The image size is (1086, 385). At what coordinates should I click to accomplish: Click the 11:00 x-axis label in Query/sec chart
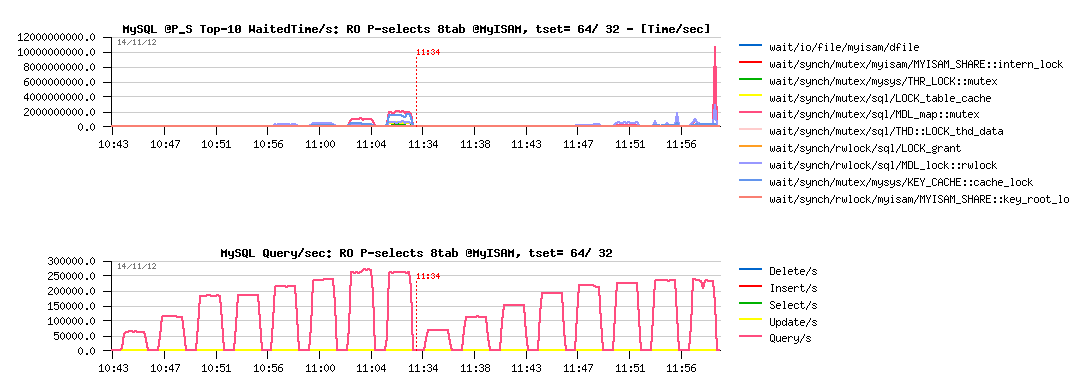(x=320, y=368)
